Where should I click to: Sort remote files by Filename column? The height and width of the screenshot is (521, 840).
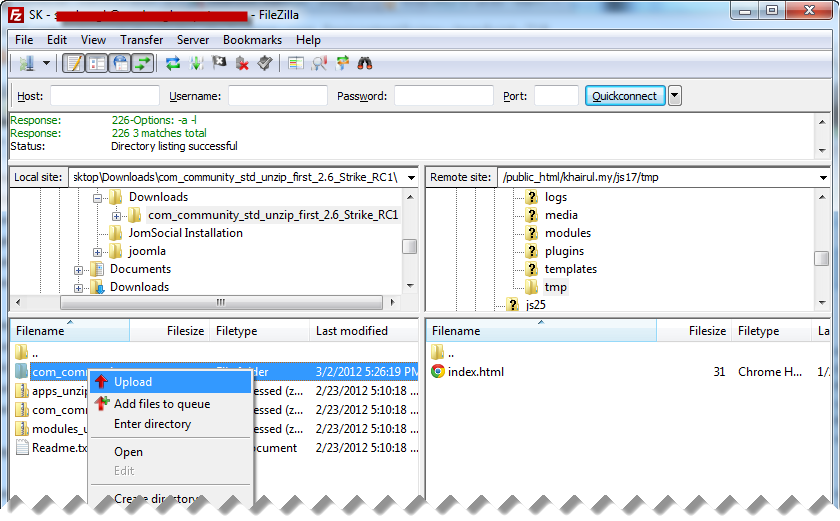click(541, 331)
